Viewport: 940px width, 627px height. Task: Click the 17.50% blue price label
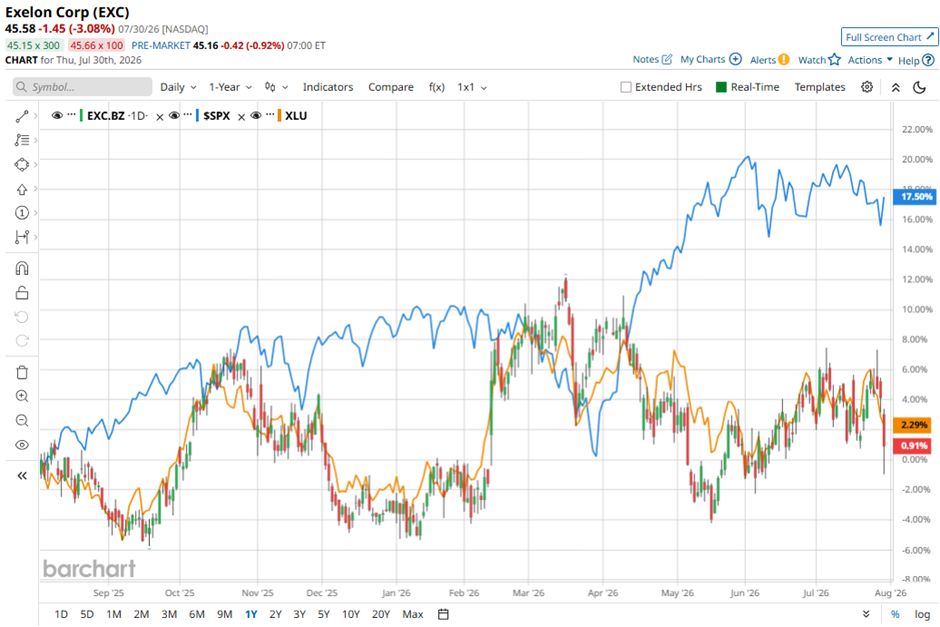(914, 197)
